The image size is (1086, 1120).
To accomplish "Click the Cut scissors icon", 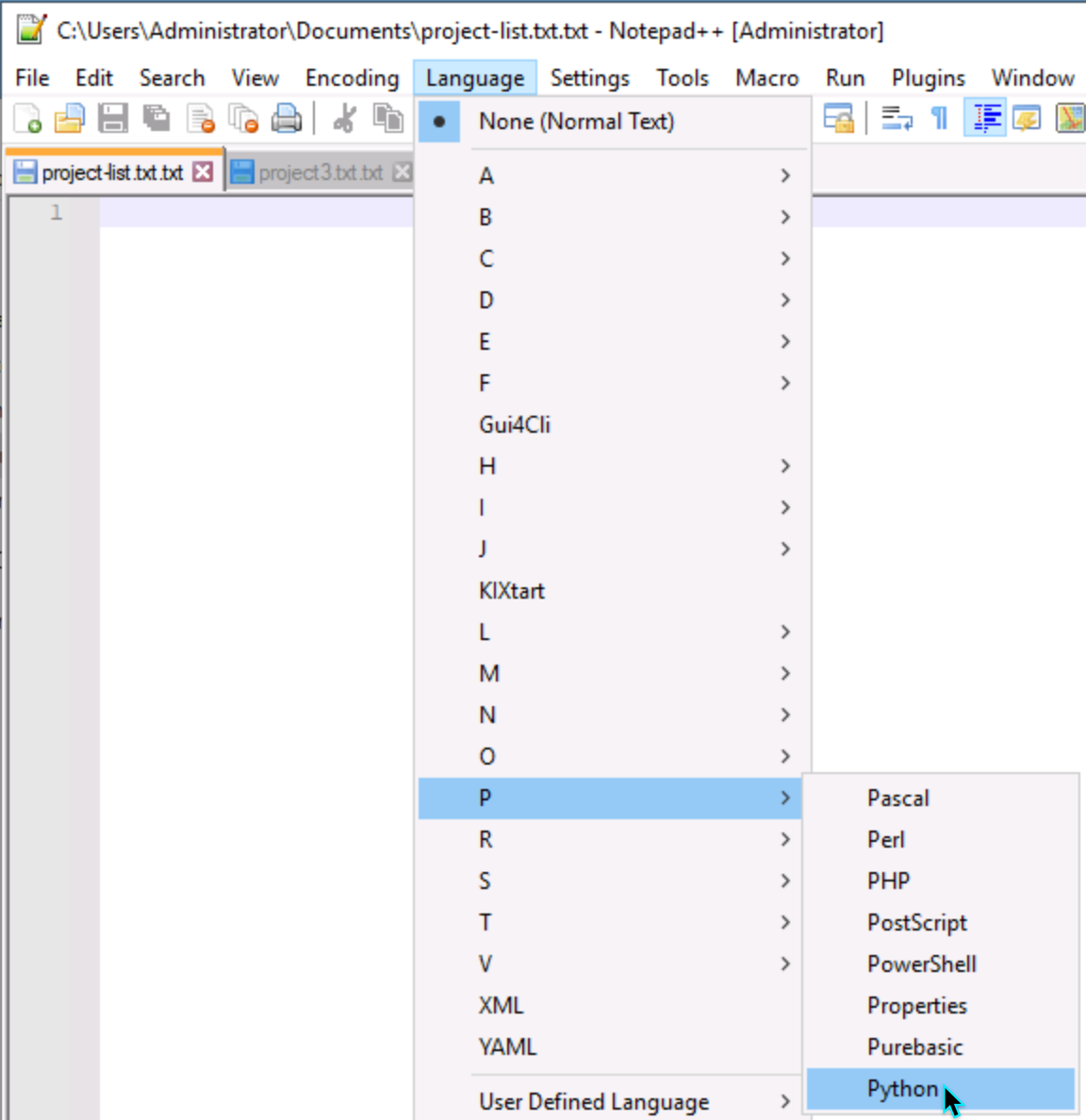I will click(345, 118).
